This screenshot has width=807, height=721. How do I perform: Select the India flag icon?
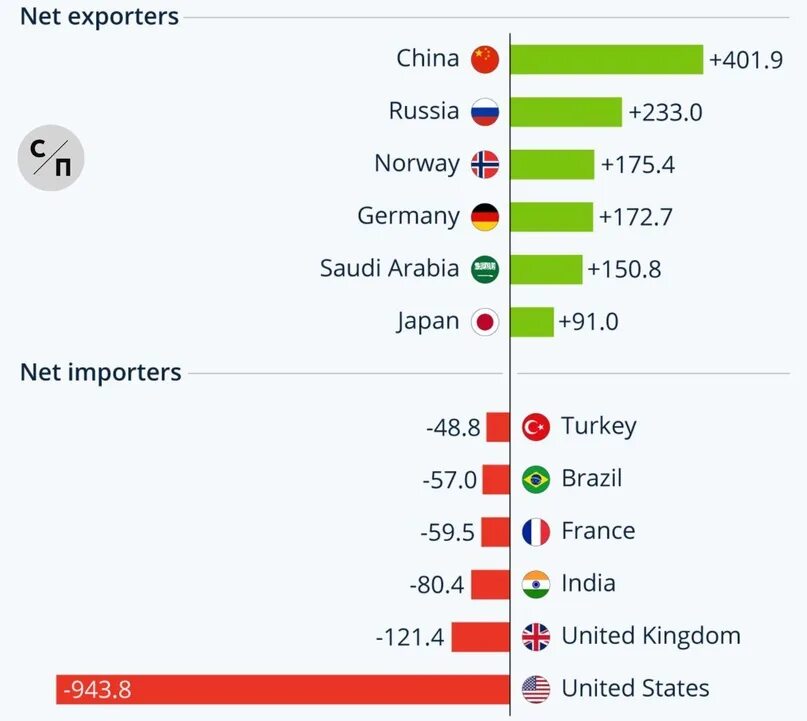[536, 584]
